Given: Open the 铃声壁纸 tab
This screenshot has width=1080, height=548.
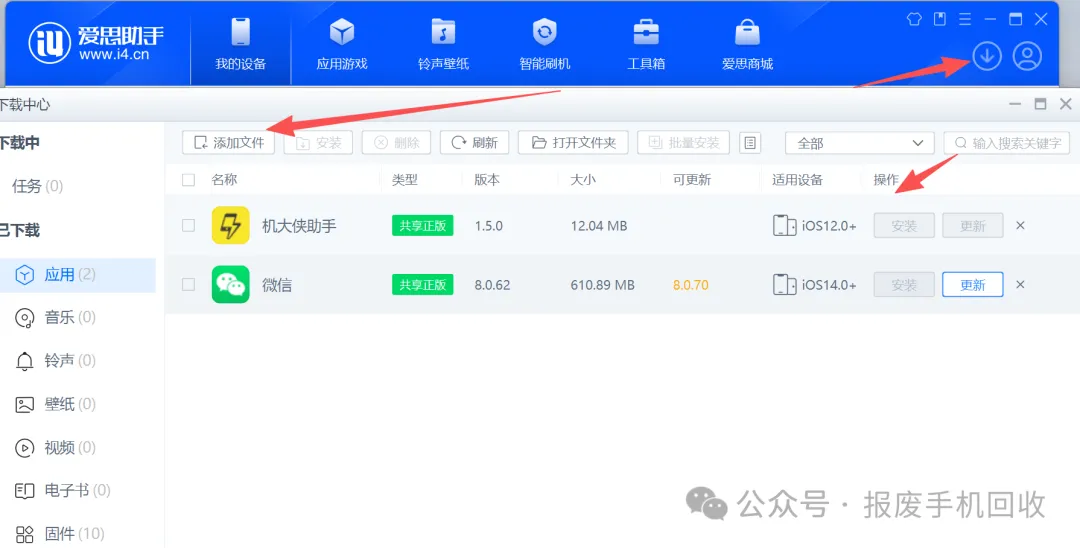Looking at the screenshot, I should [443, 45].
